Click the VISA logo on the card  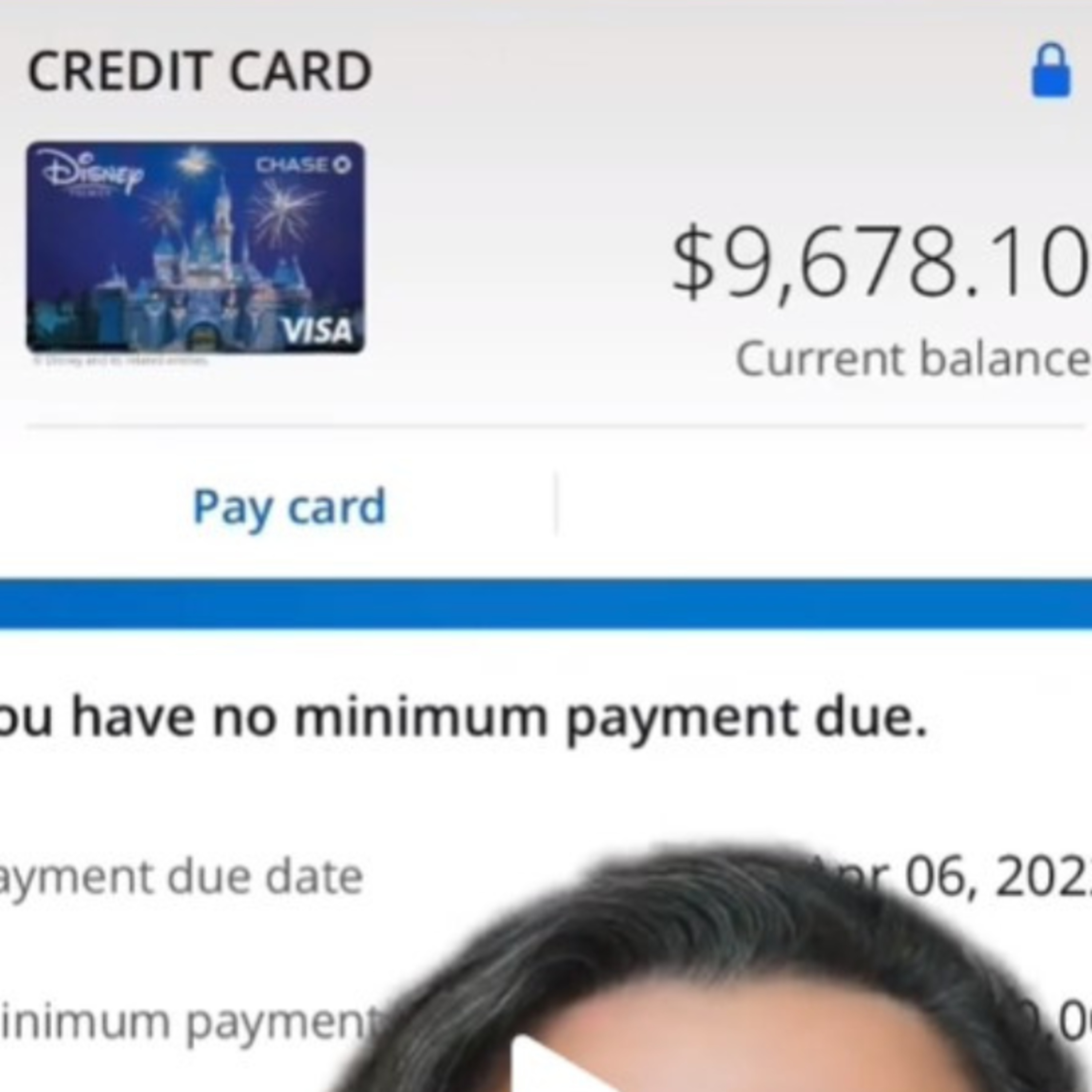317,331
